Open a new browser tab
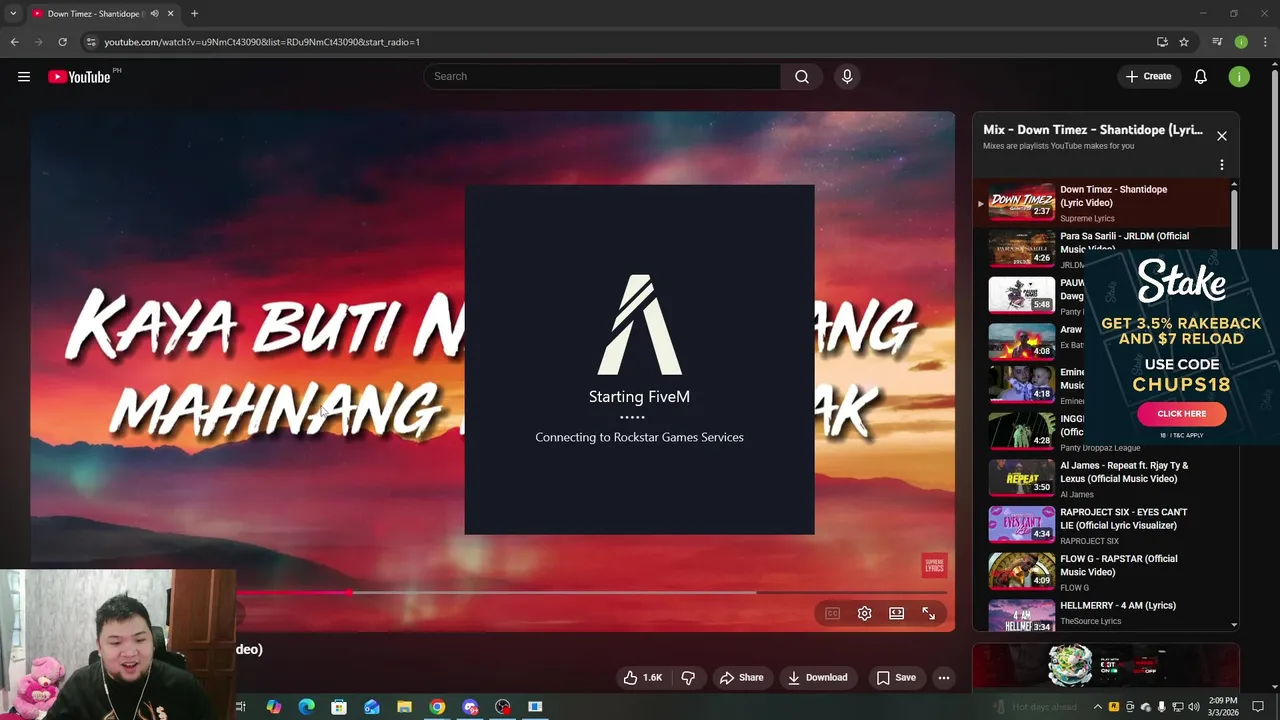The width and height of the screenshot is (1280, 720). point(194,14)
